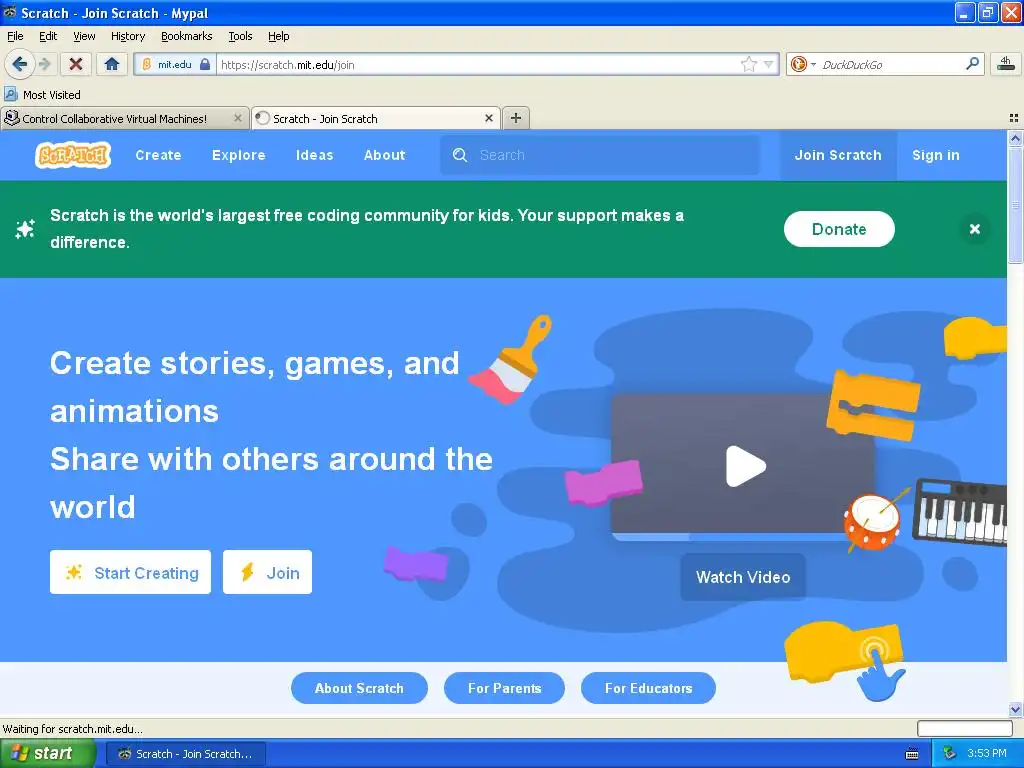Close the Control Collaborative Virtual Machines tab

[x=238, y=118]
